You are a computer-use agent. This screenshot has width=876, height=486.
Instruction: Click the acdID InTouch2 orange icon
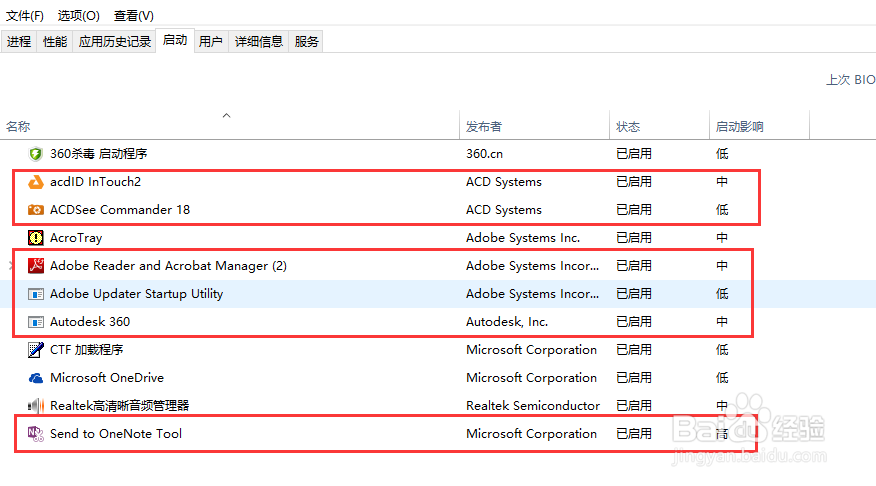[36, 182]
